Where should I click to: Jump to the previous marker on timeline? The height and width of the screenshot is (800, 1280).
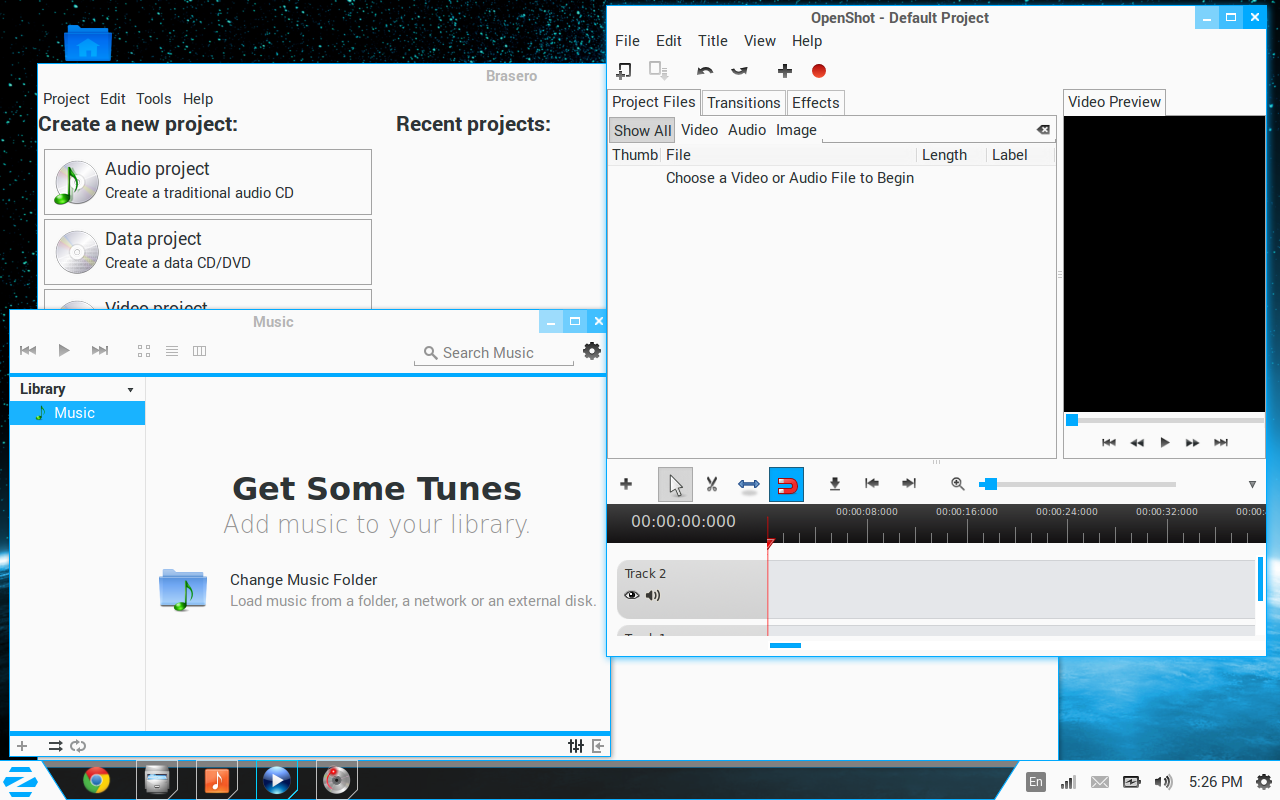872,484
